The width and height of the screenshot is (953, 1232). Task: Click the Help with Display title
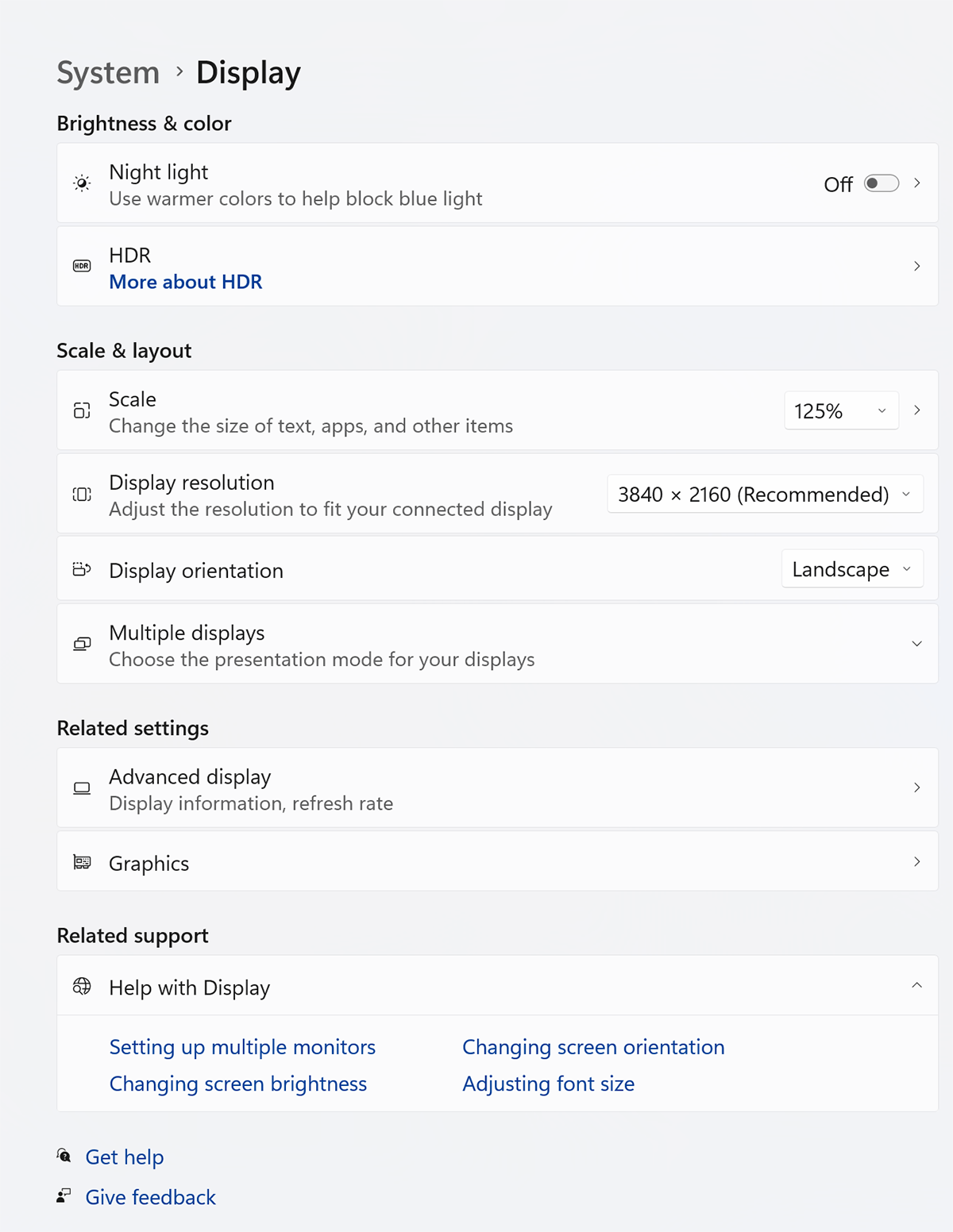190,988
